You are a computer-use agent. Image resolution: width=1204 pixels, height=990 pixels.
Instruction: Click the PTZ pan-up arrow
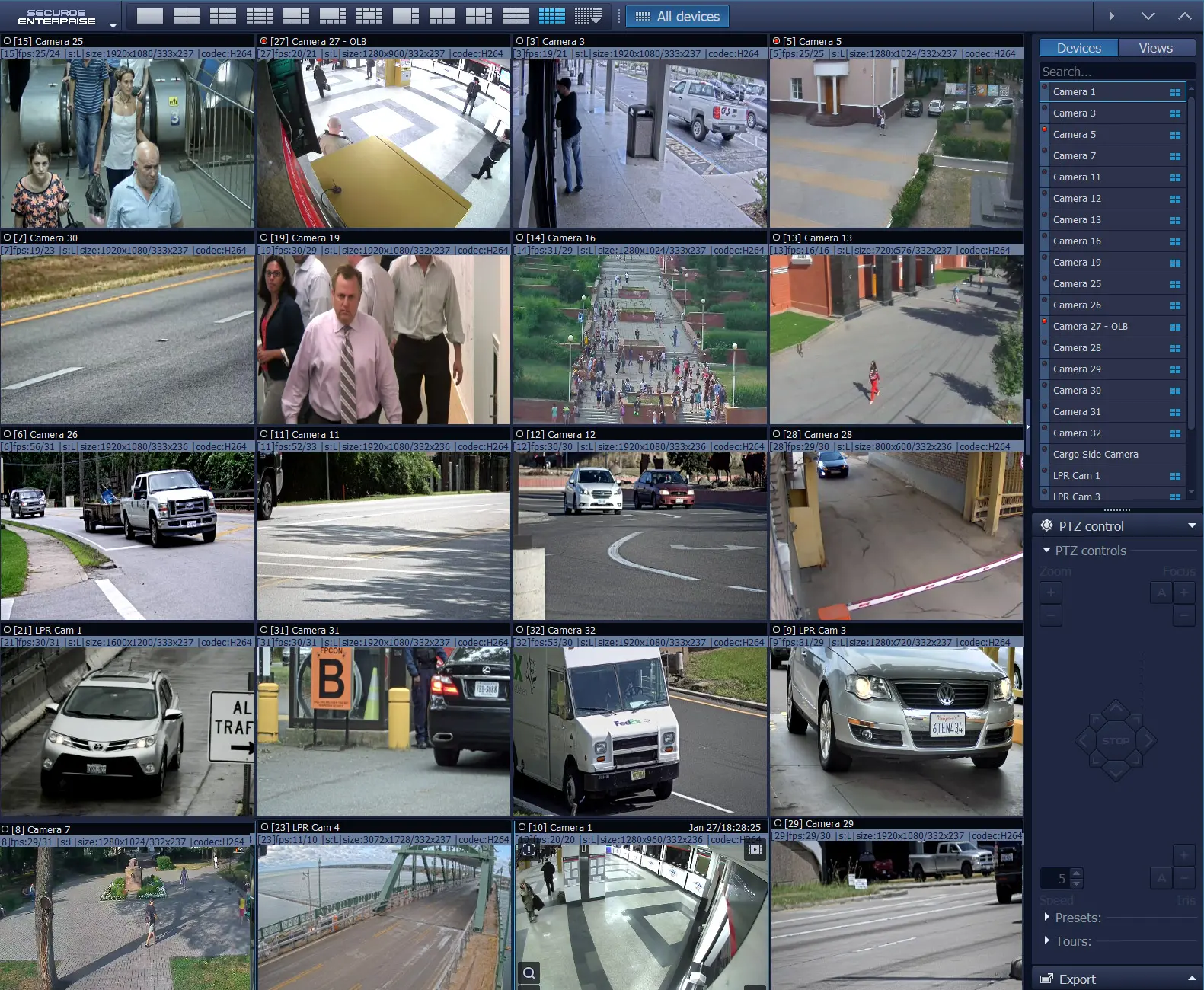[1116, 710]
